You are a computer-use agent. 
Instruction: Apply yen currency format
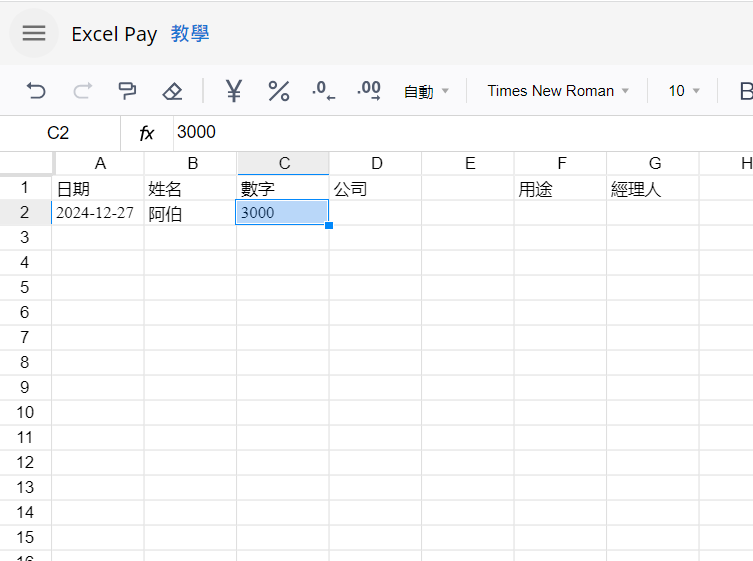tap(234, 91)
